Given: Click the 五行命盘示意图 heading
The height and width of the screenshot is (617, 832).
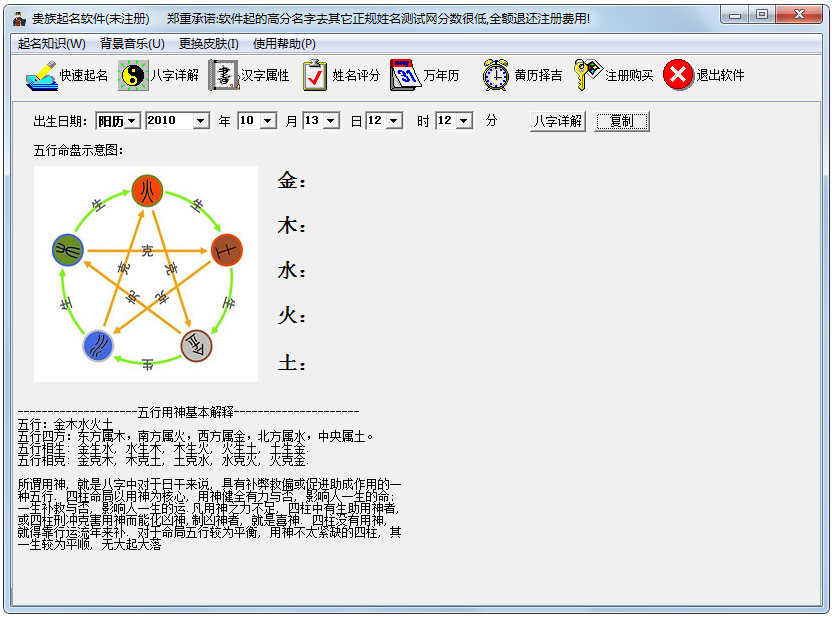Looking at the screenshot, I should tap(78, 151).
